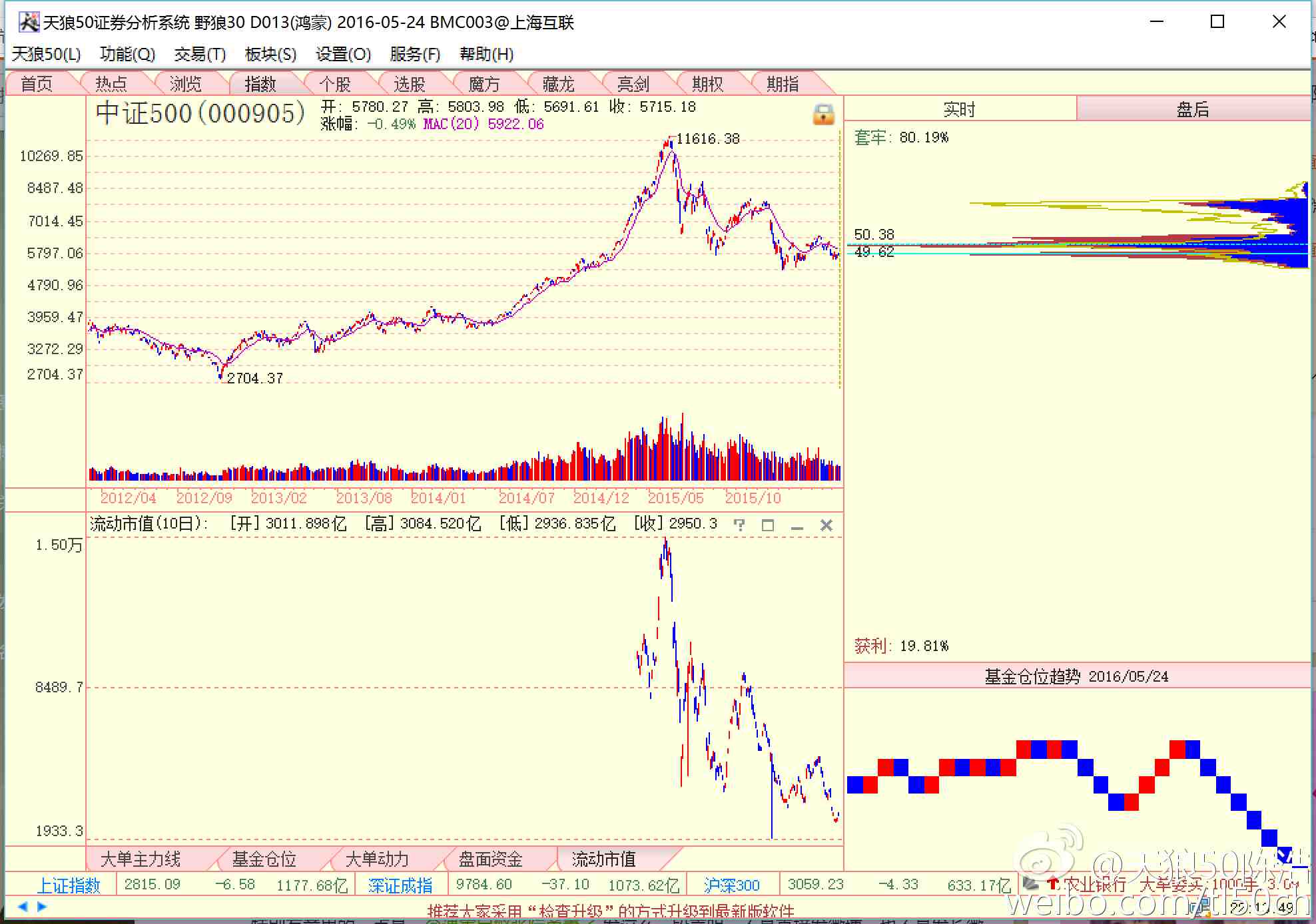This screenshot has width=1316, height=924.
Task: Click the 沪深300 link in status bar
Action: [731, 885]
